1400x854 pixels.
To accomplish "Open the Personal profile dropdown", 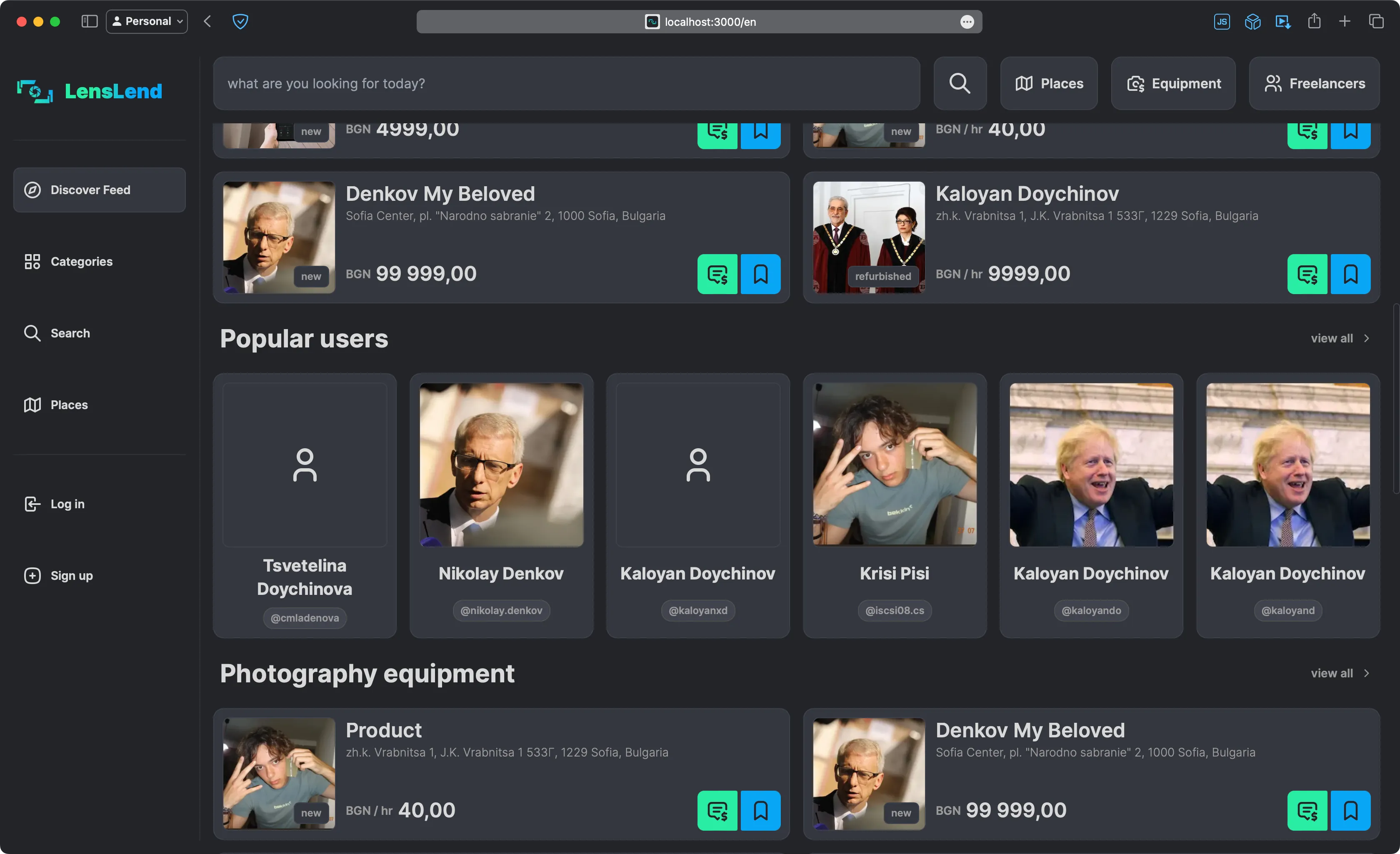I will (147, 22).
